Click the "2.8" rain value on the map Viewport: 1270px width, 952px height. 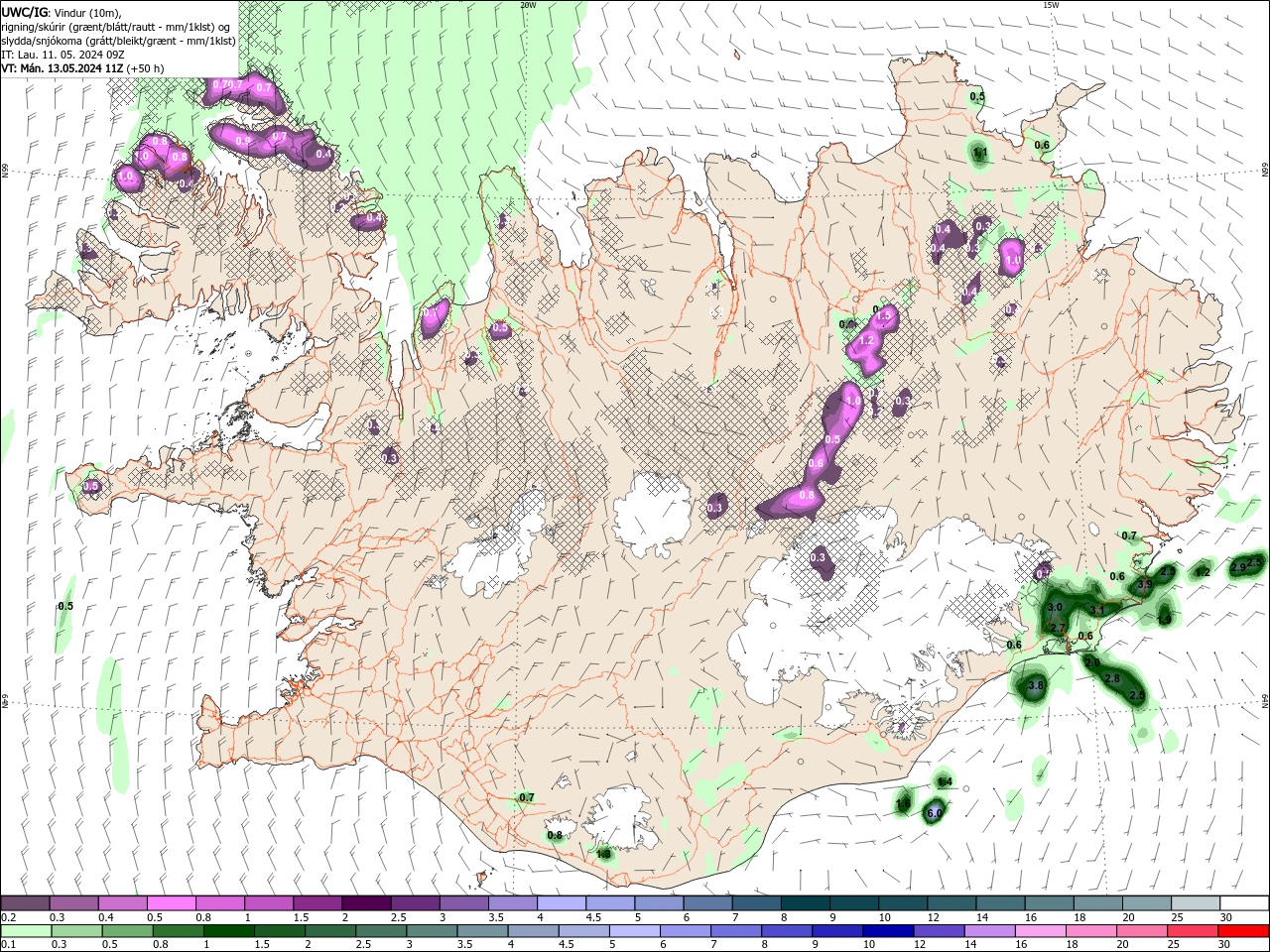click(1112, 678)
